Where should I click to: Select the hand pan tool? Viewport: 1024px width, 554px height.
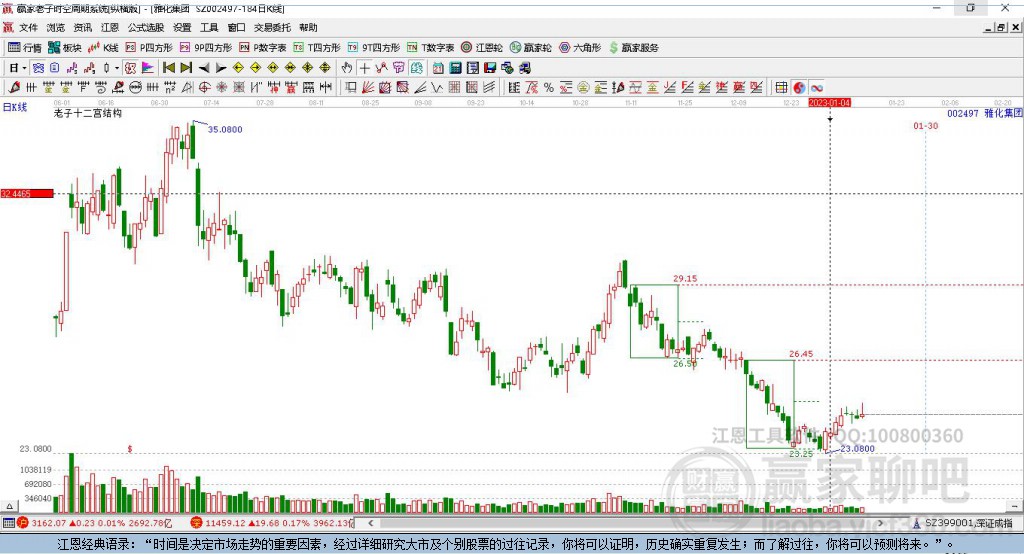pos(347,68)
